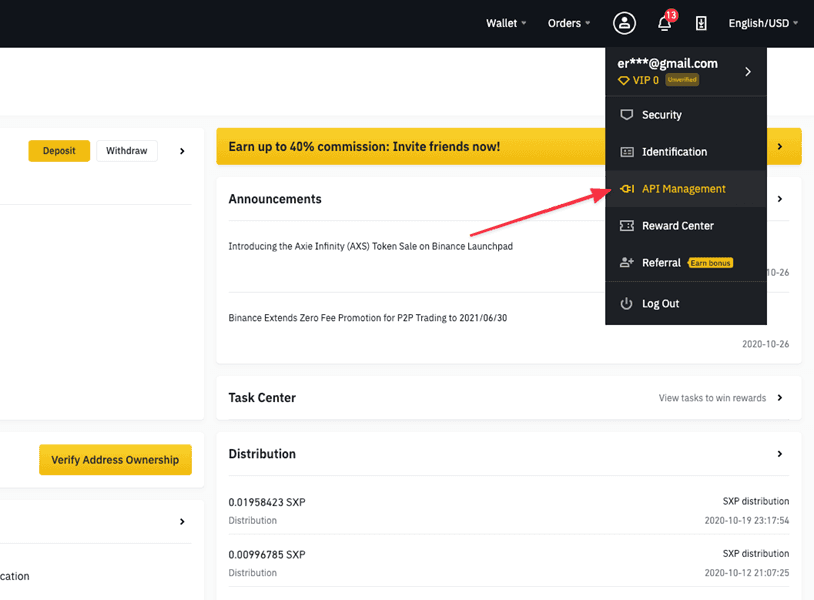
Task: Open the user profile icon menu
Action: (x=624, y=23)
